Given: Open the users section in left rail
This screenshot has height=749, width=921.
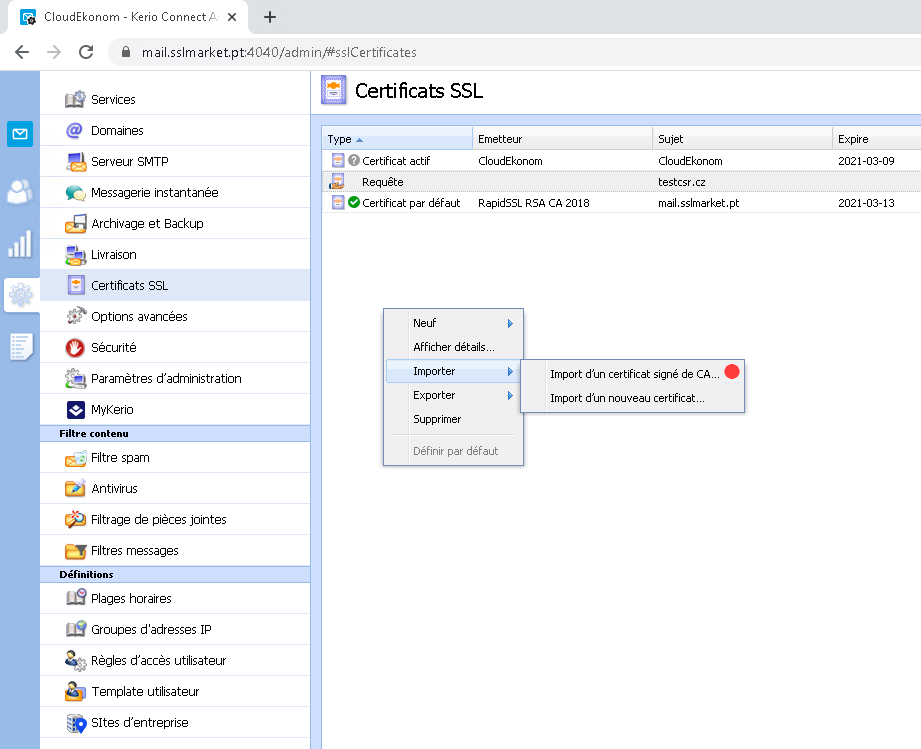Looking at the screenshot, I should point(20,191).
